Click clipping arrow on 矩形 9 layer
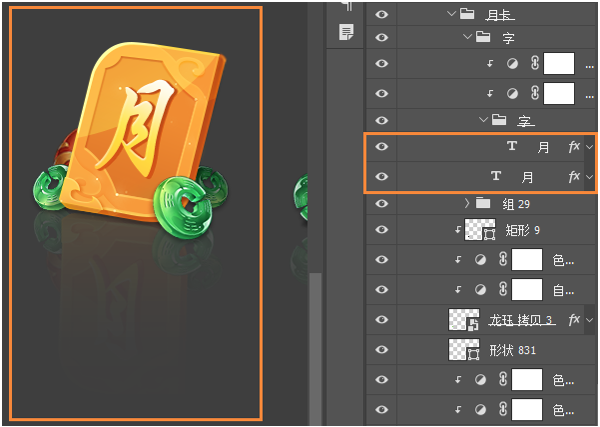The width and height of the screenshot is (600, 427). (458, 230)
